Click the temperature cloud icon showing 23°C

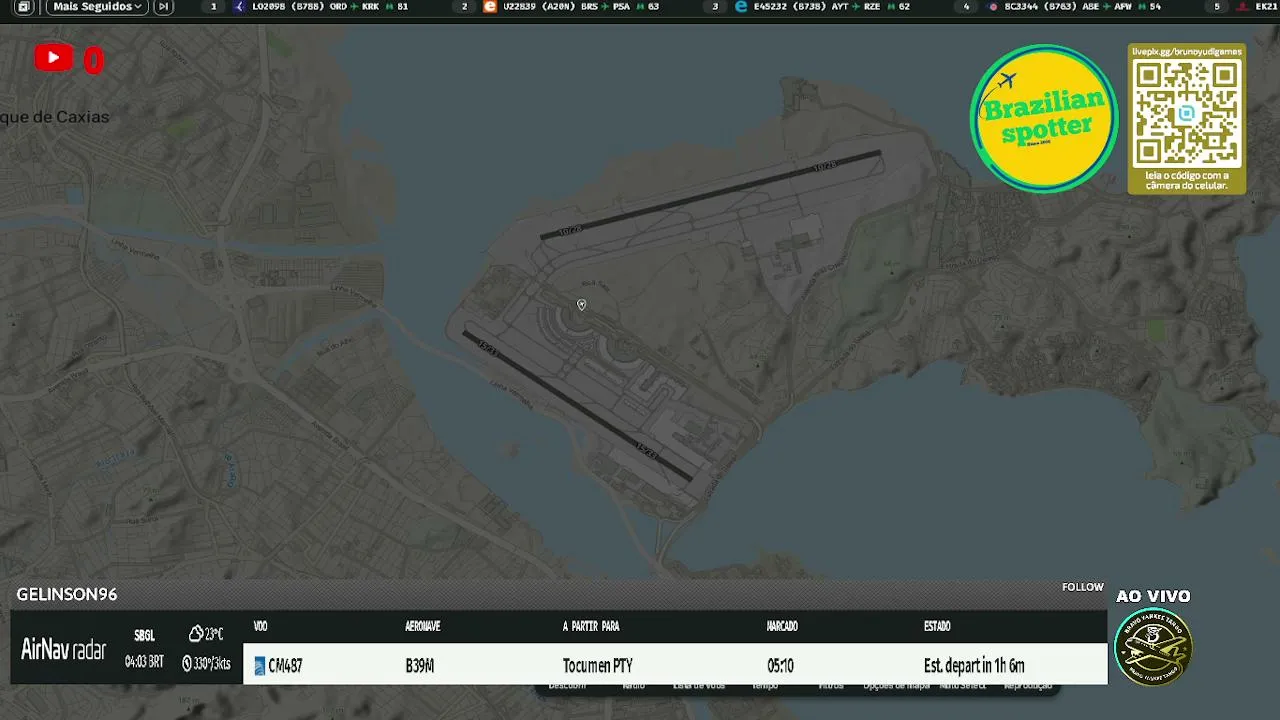196,634
